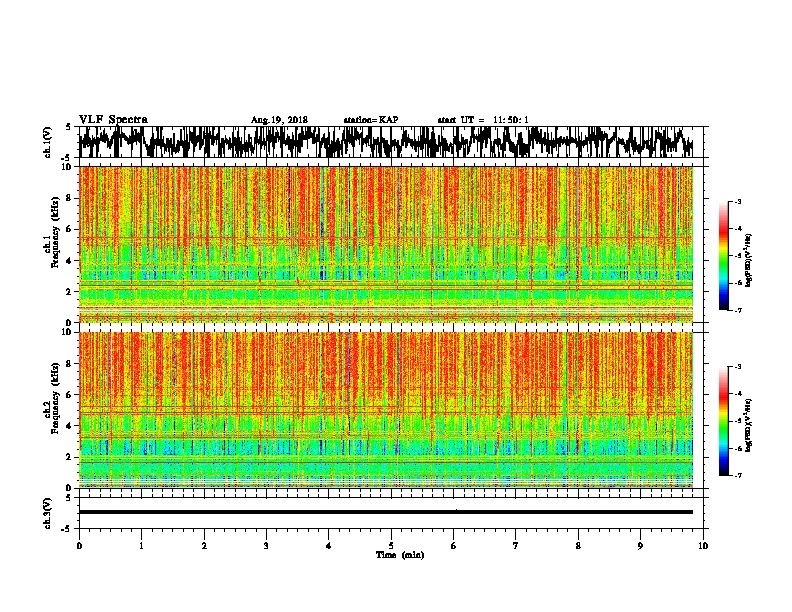Click the time axis tick label "9"
Screen dimensions: 792x612
coord(640,546)
